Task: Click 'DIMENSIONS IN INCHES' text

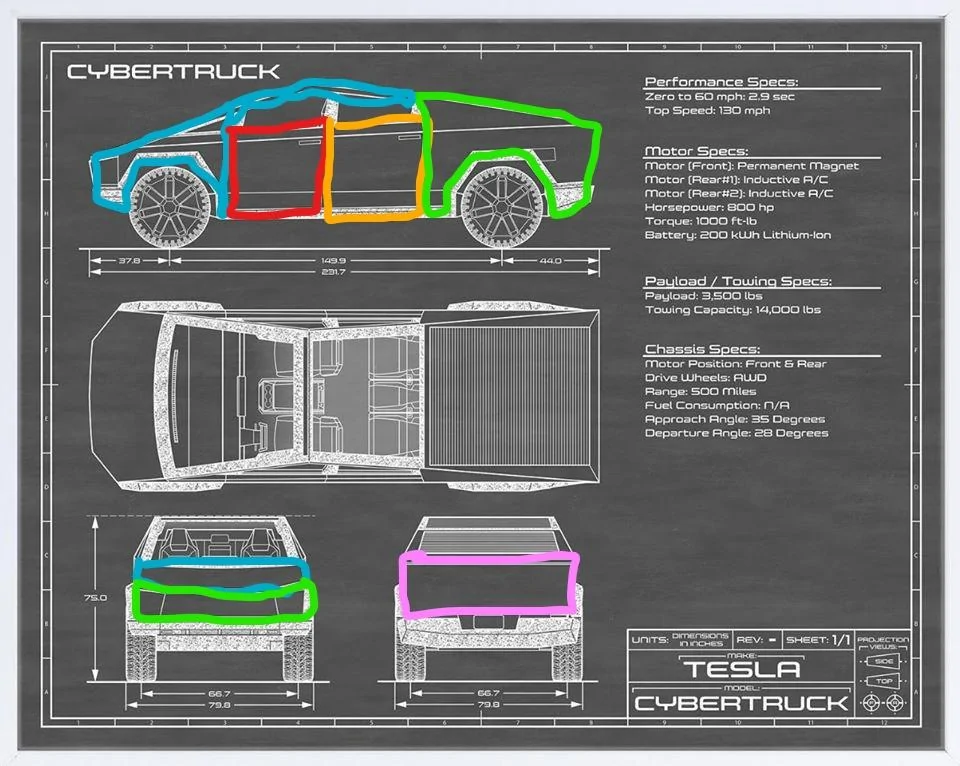Action: [x=700, y=640]
